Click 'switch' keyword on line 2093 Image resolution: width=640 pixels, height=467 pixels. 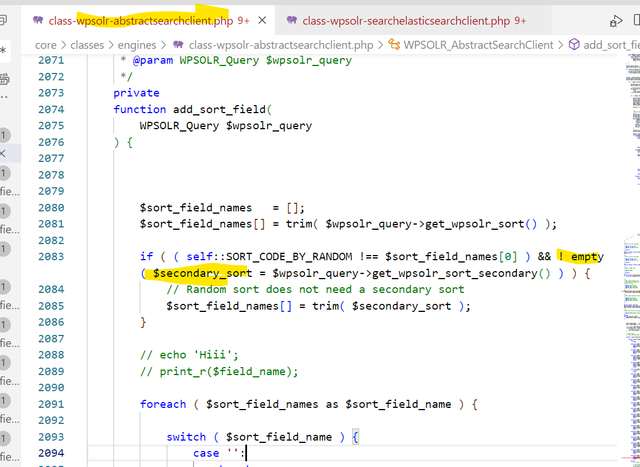pyautogui.click(x=186, y=437)
